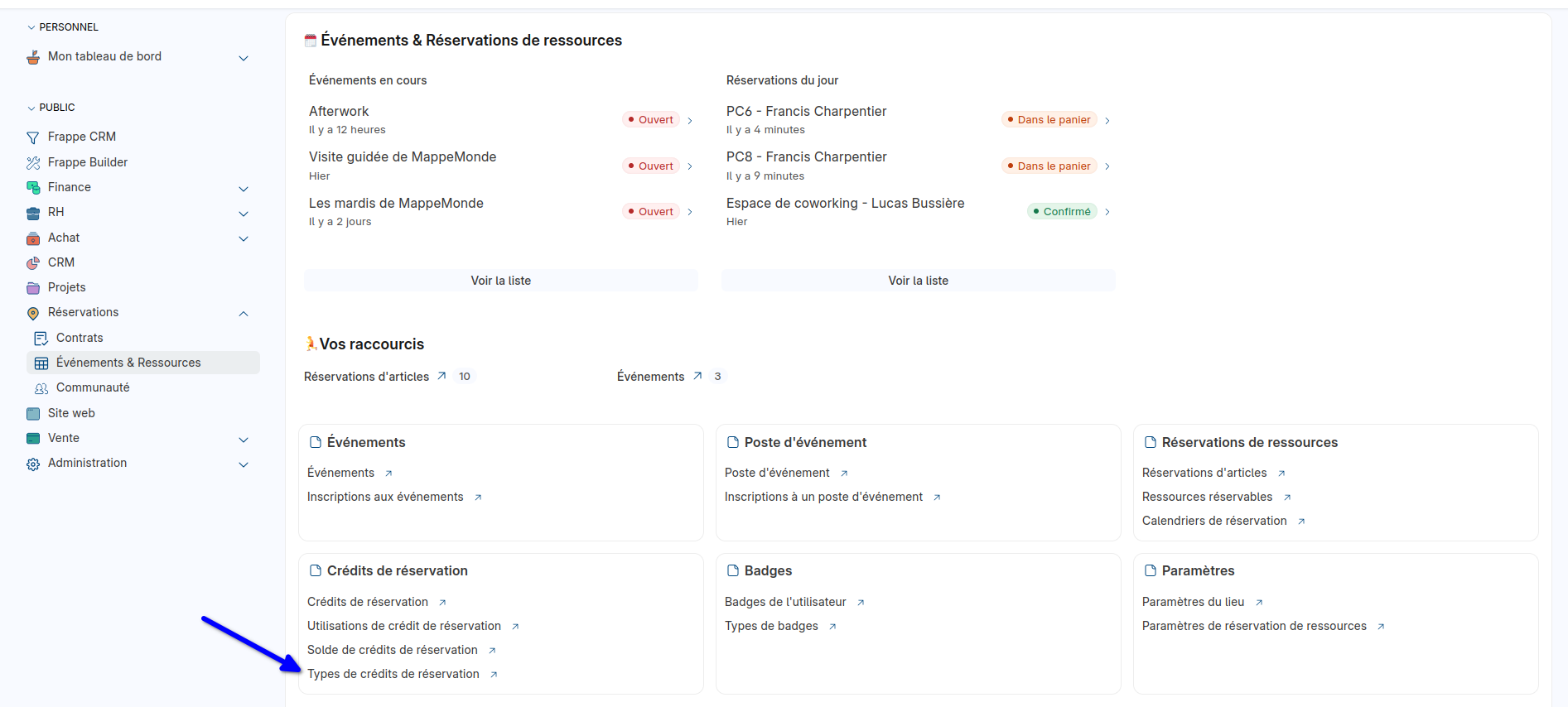Click the Poste d'événement card icon
This screenshot has height=707, width=1568.
[x=732, y=442]
